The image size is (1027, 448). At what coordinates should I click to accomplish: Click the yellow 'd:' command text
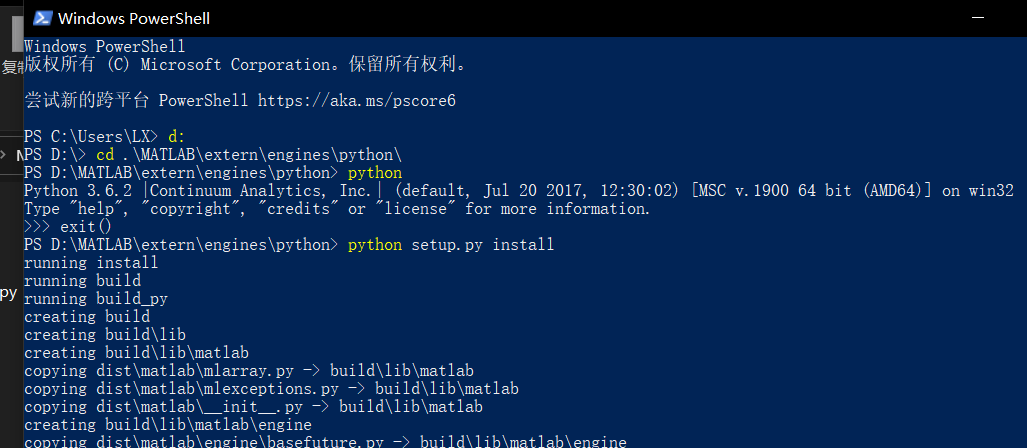[x=177, y=137]
